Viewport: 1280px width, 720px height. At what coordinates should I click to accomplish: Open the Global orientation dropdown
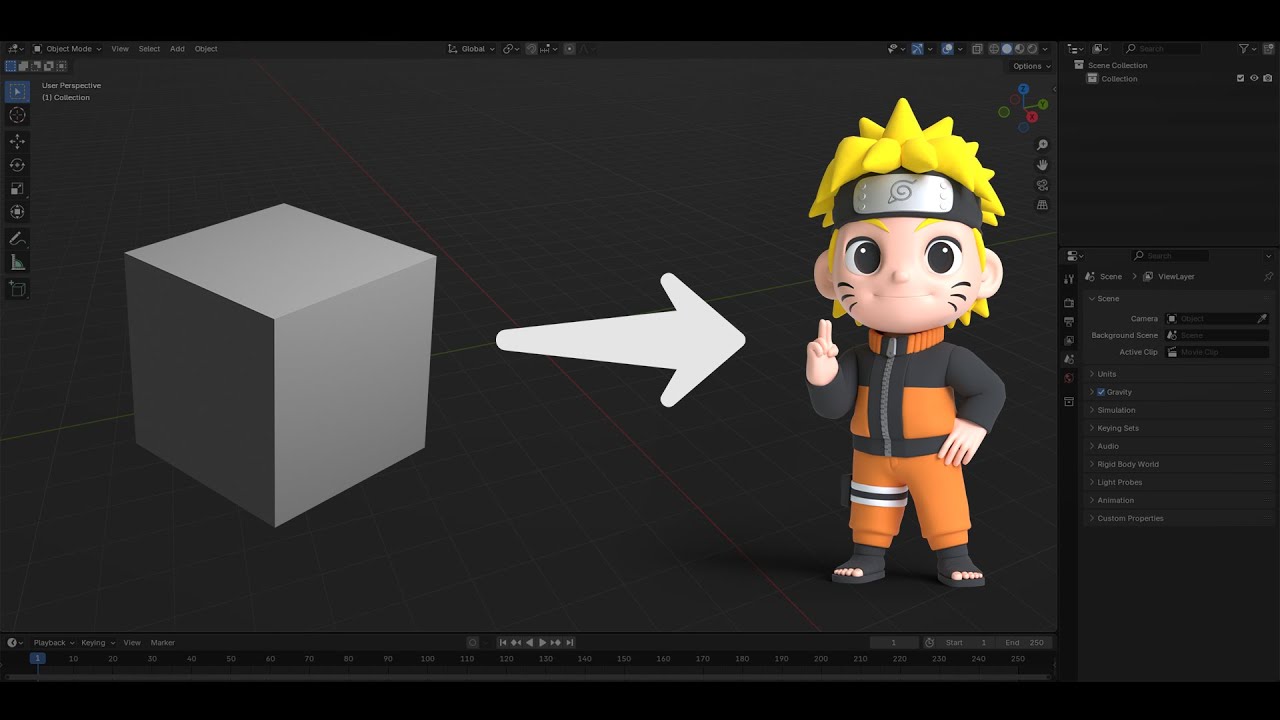[x=472, y=48]
